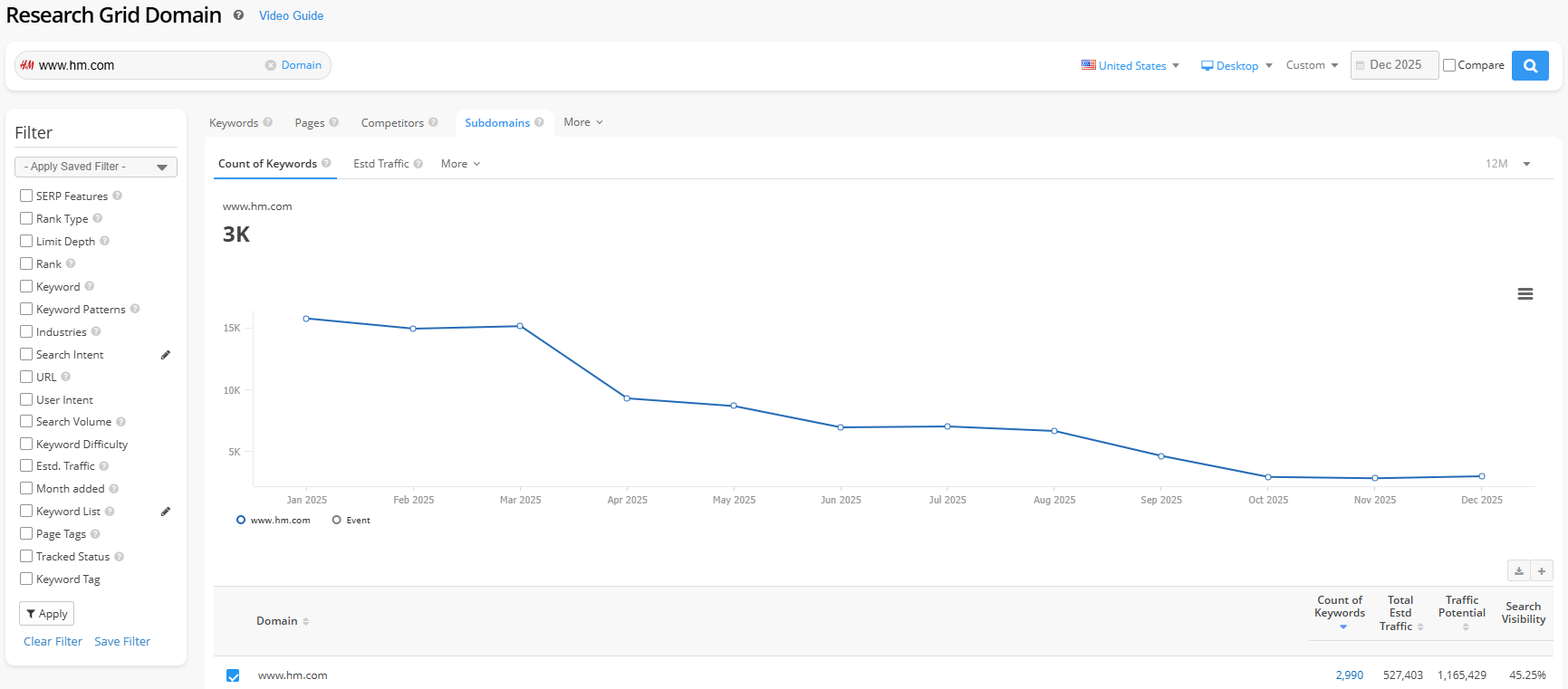Open the 12M time range dropdown
1568x689 pixels.
click(1507, 164)
